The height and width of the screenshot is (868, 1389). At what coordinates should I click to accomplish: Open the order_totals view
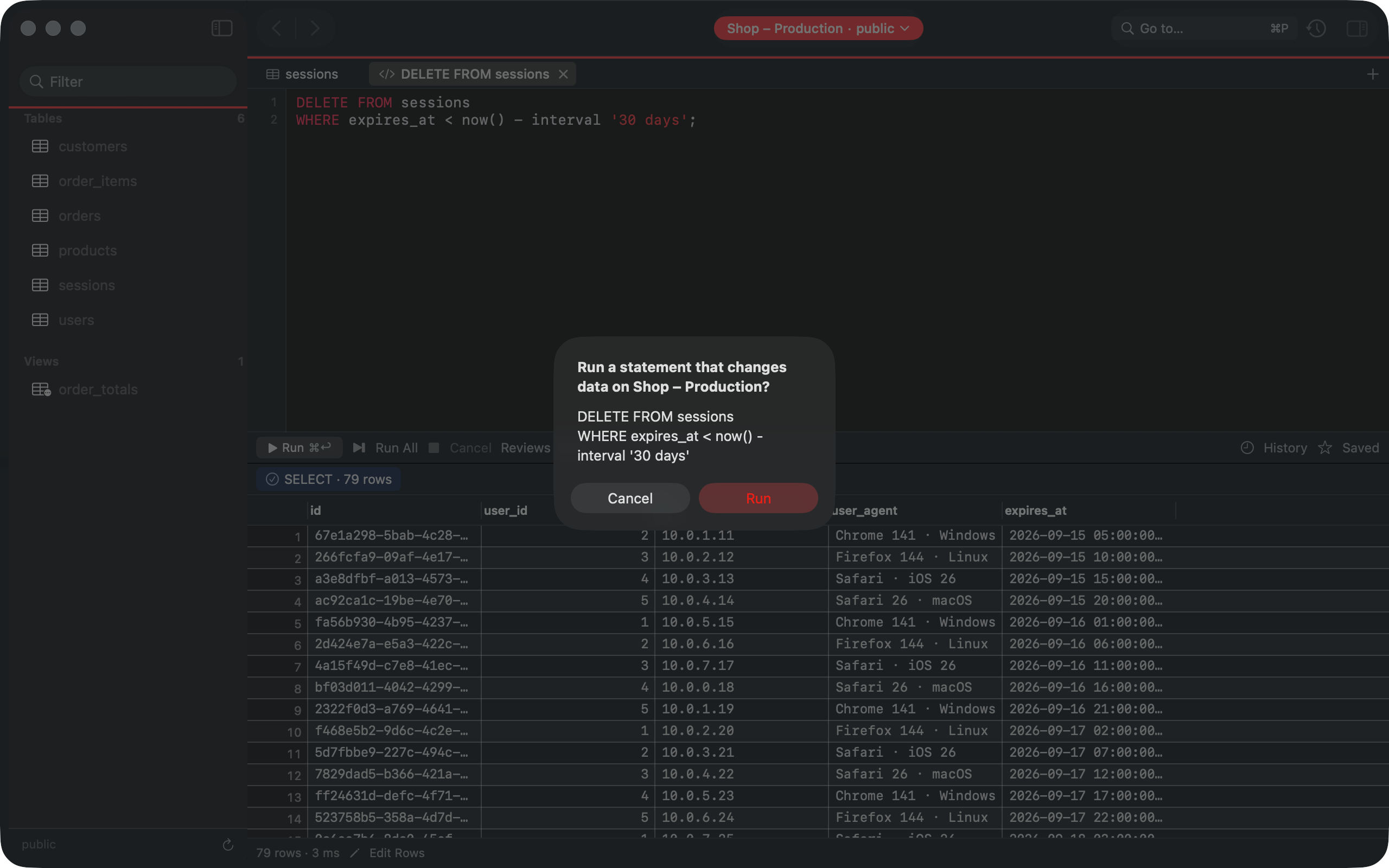pyautogui.click(x=98, y=389)
